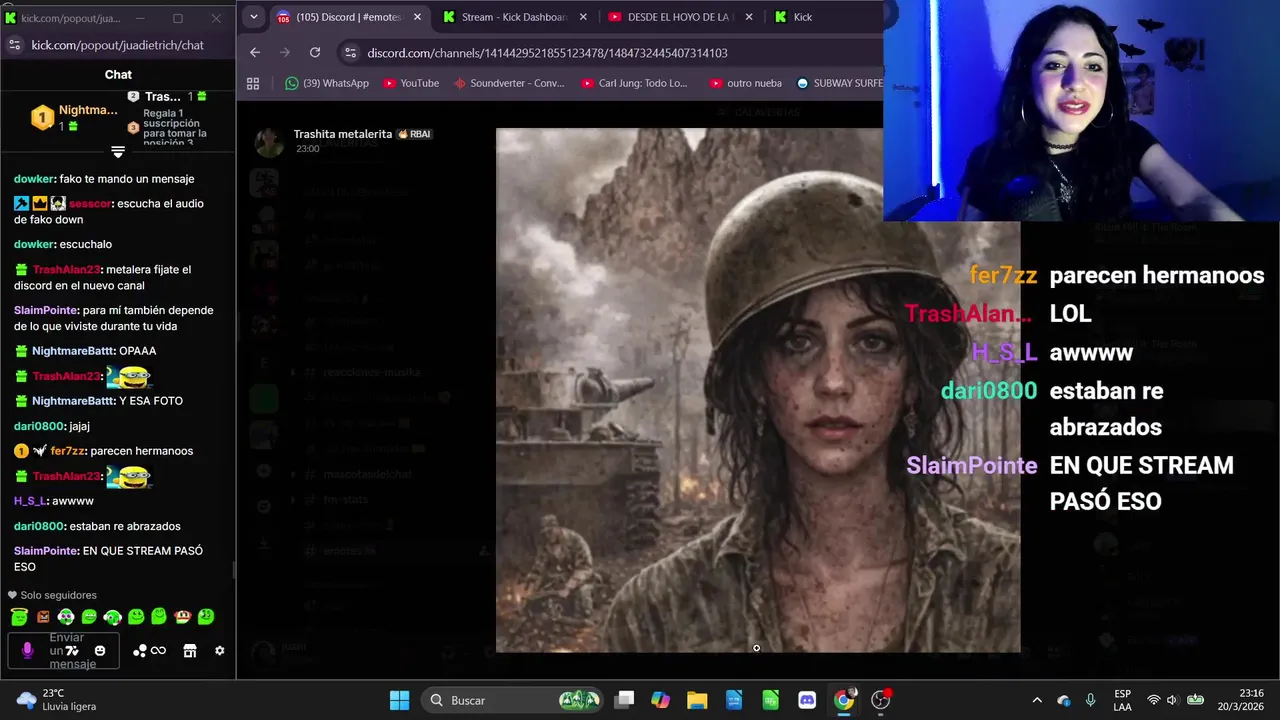Launch Copilot from the taskbar
Image resolution: width=1280 pixels, height=720 pixels.
click(660, 700)
